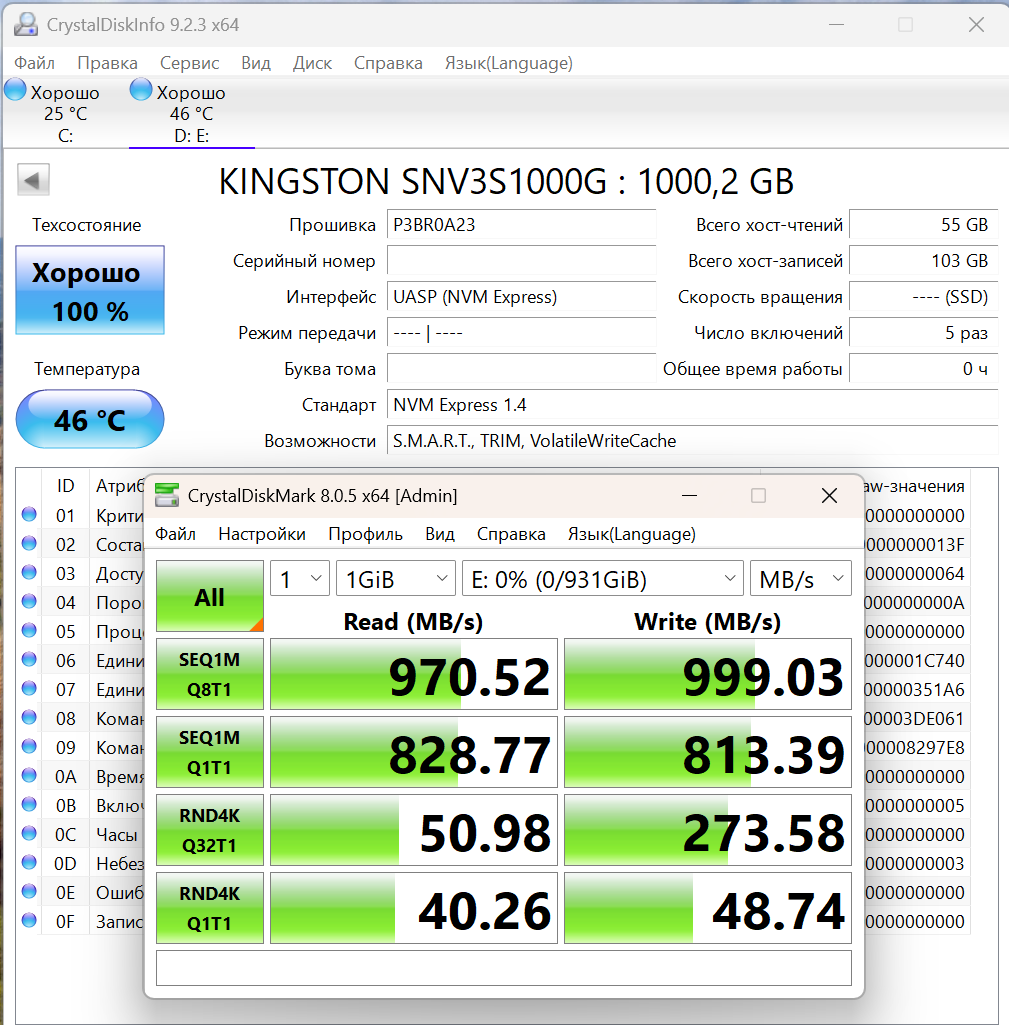This screenshot has height=1025, width=1009.
Task: Close the CrystalDiskMark window
Action: (x=829, y=496)
